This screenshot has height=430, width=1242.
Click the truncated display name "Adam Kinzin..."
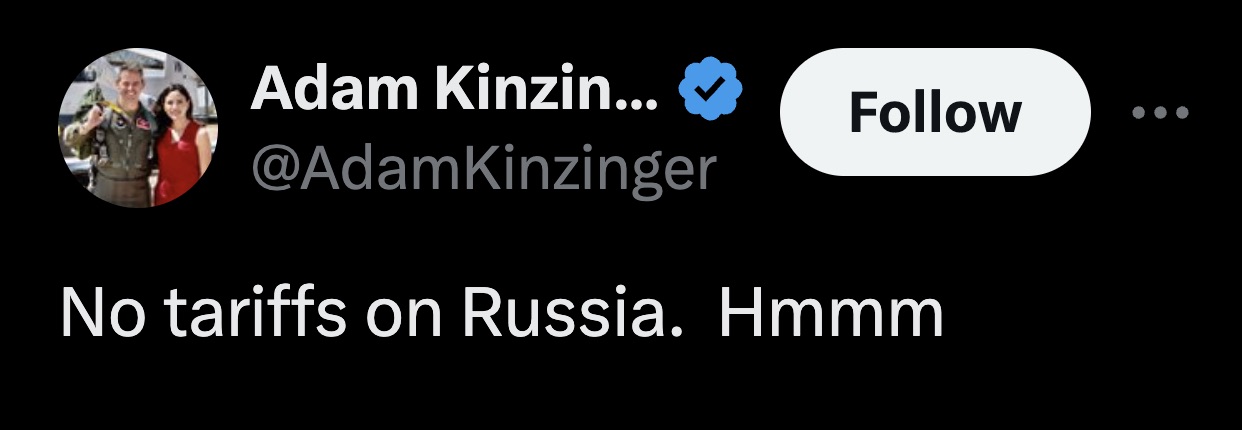[454, 92]
